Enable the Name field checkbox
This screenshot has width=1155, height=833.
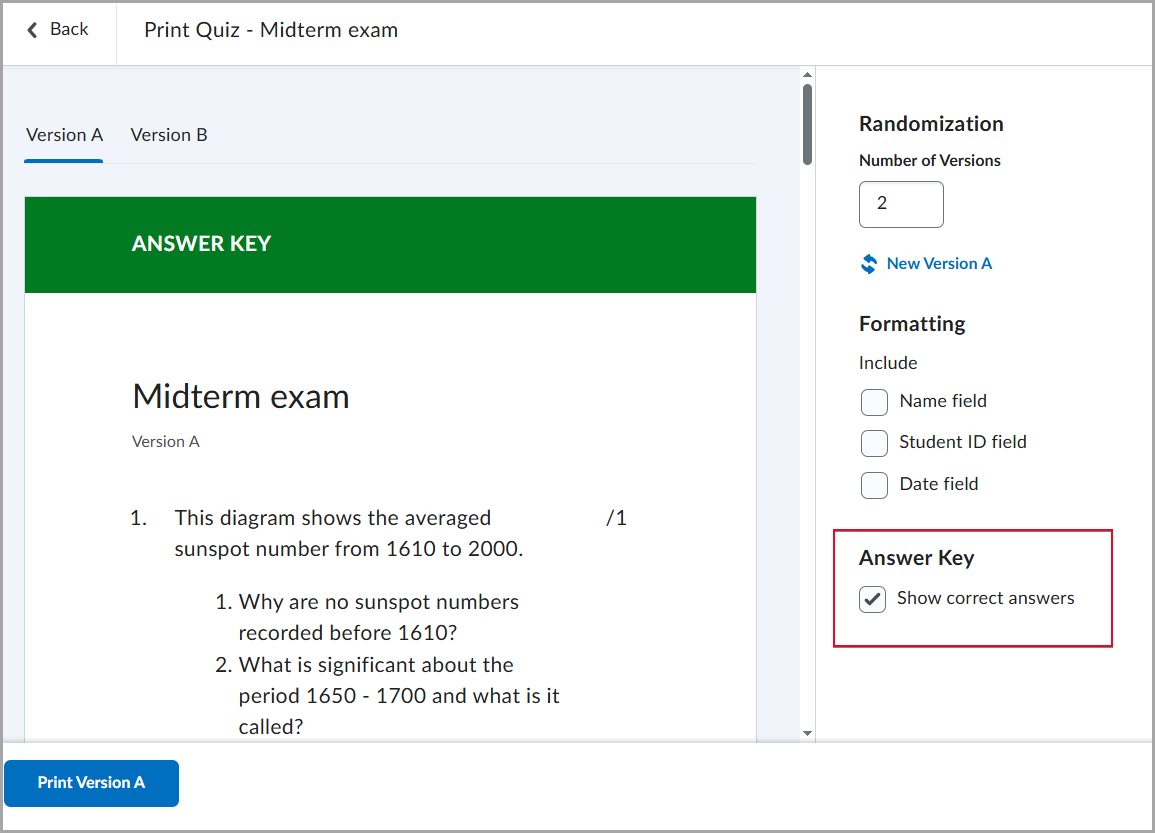click(874, 402)
